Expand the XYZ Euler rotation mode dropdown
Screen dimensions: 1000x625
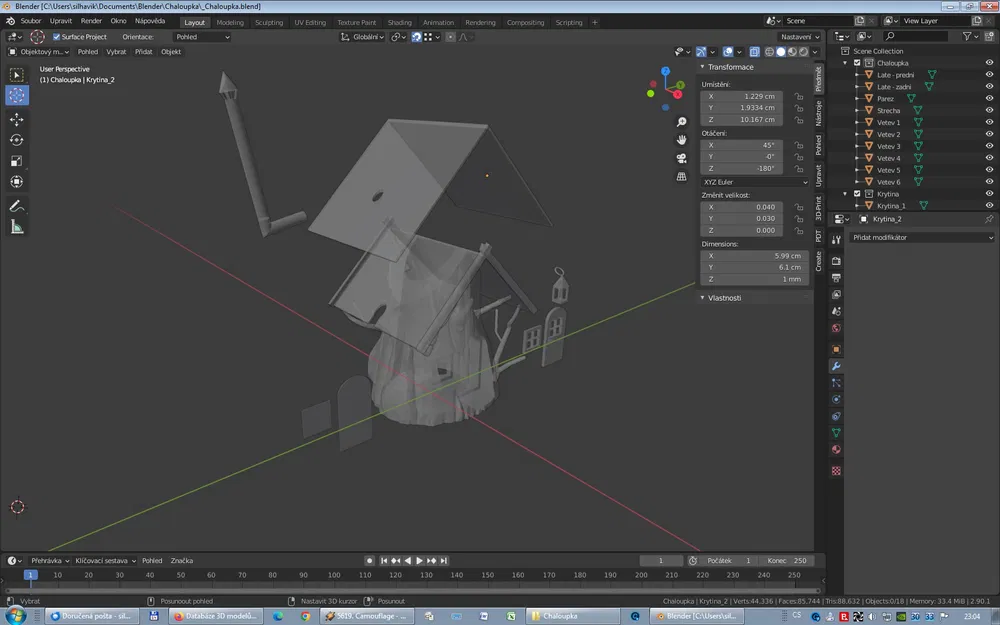point(754,182)
